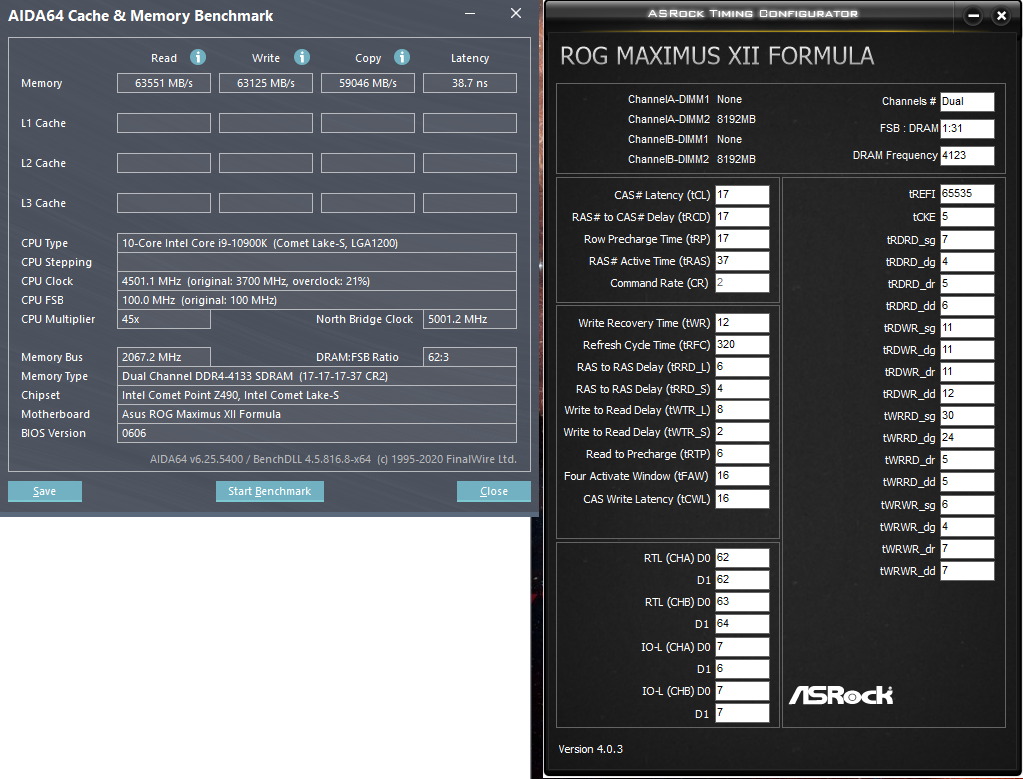The image size is (1023, 779).
Task: Click the FSB : DRAM ratio field
Action: [x=966, y=128]
